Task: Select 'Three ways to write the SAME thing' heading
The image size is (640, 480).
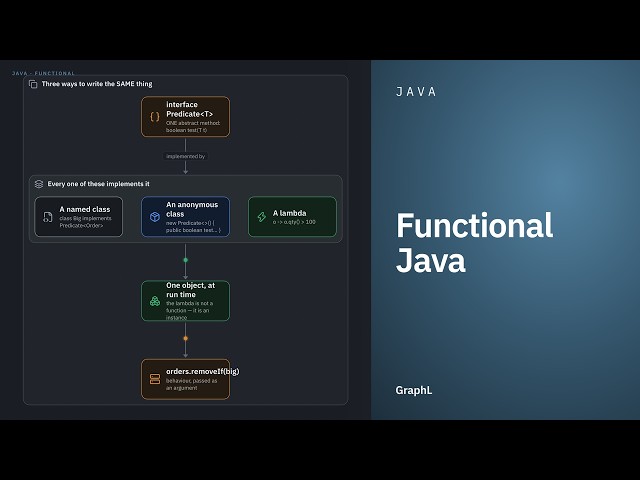Action: pos(97,84)
